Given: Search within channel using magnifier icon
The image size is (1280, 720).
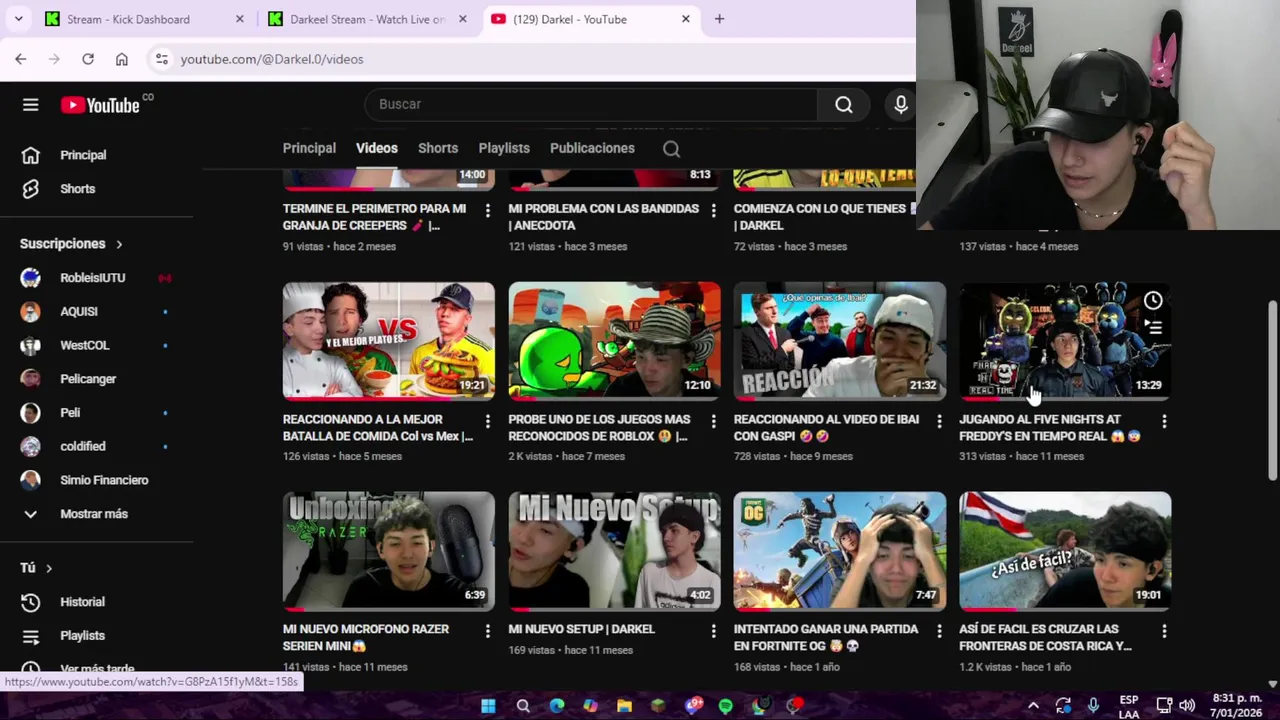Looking at the screenshot, I should coord(671,149).
